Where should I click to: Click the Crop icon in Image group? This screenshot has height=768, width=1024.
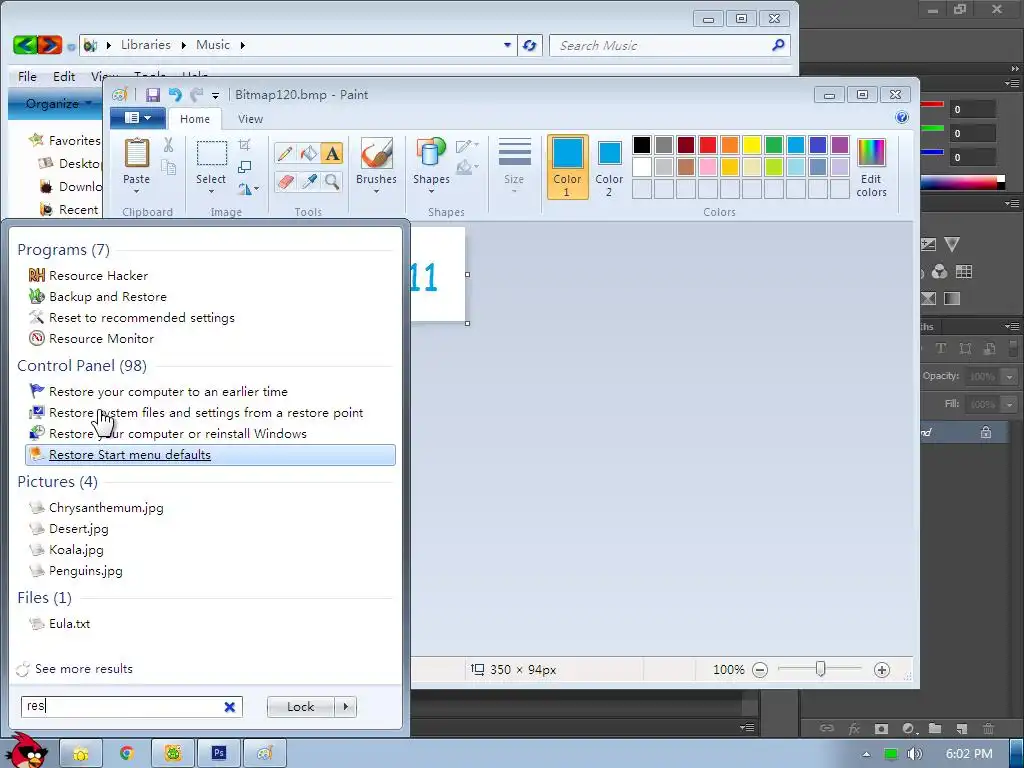pyautogui.click(x=244, y=145)
